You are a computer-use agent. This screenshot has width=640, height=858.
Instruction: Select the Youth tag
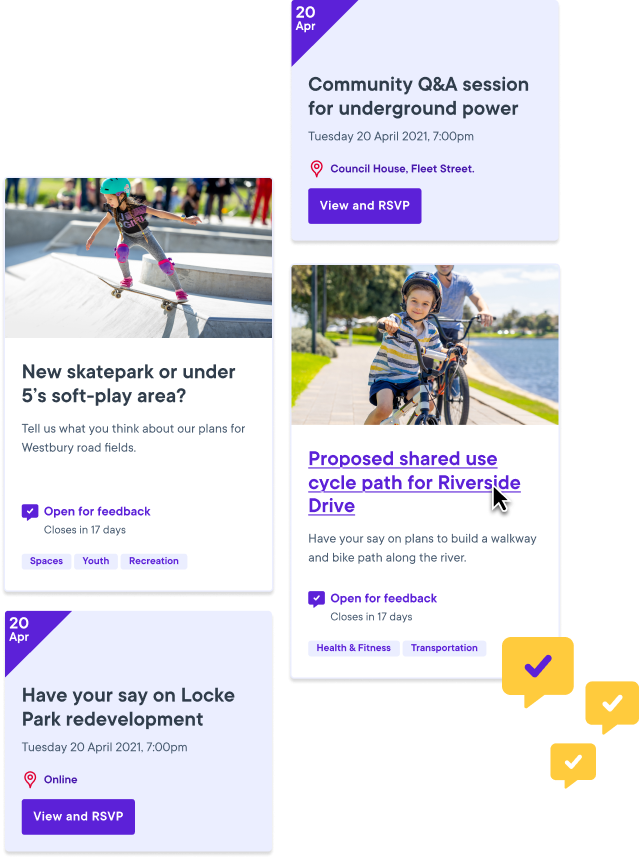coord(96,561)
